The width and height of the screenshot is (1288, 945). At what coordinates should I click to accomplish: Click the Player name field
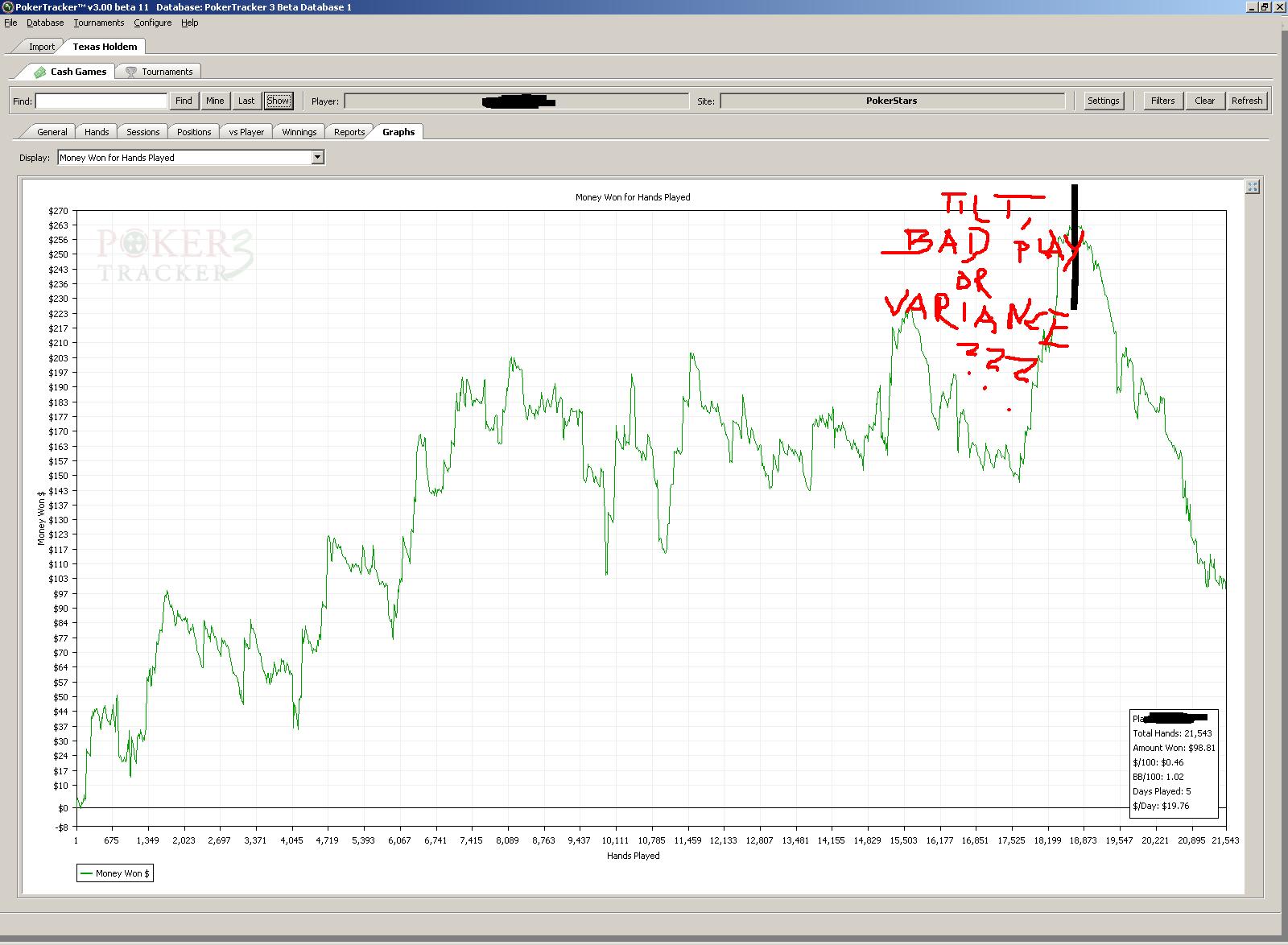coord(517,101)
